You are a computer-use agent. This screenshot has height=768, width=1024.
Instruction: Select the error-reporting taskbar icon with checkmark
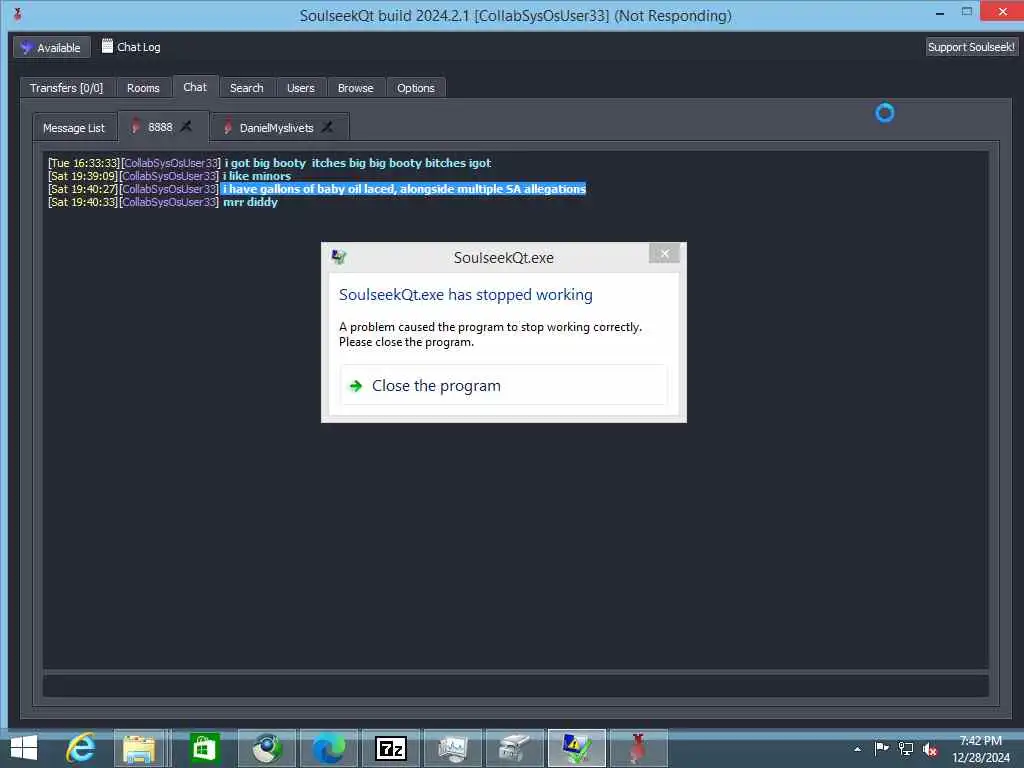pyautogui.click(x=577, y=748)
